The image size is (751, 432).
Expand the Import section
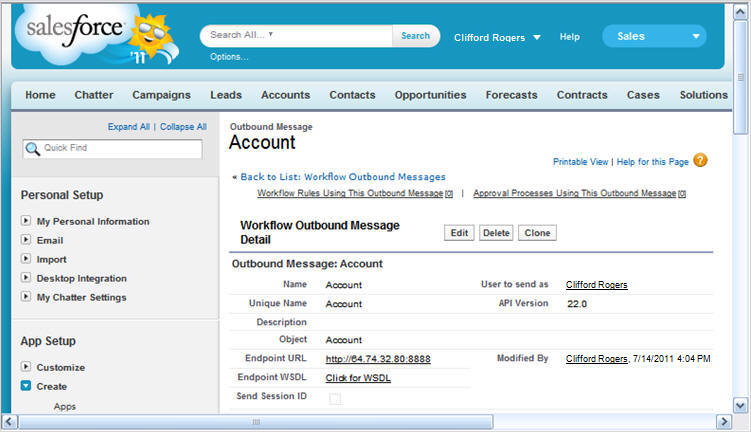[26, 259]
